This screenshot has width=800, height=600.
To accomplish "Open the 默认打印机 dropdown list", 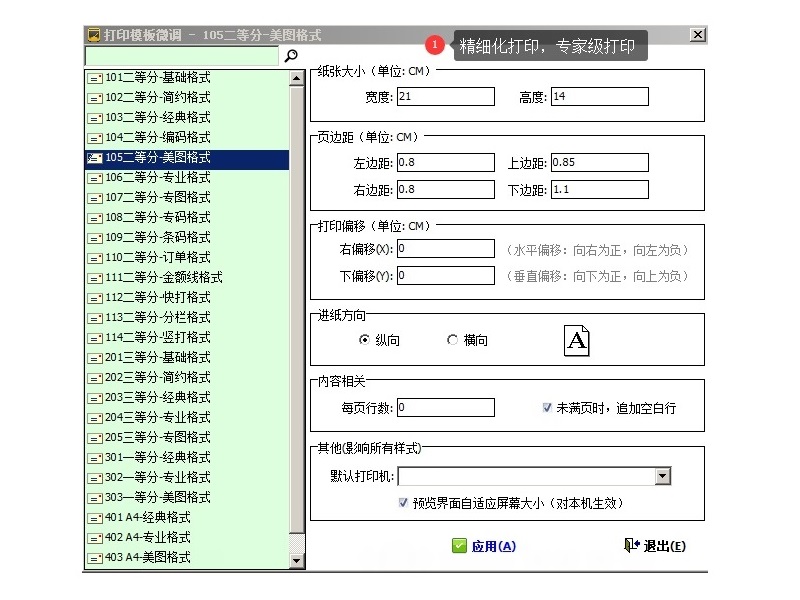I will [x=662, y=477].
